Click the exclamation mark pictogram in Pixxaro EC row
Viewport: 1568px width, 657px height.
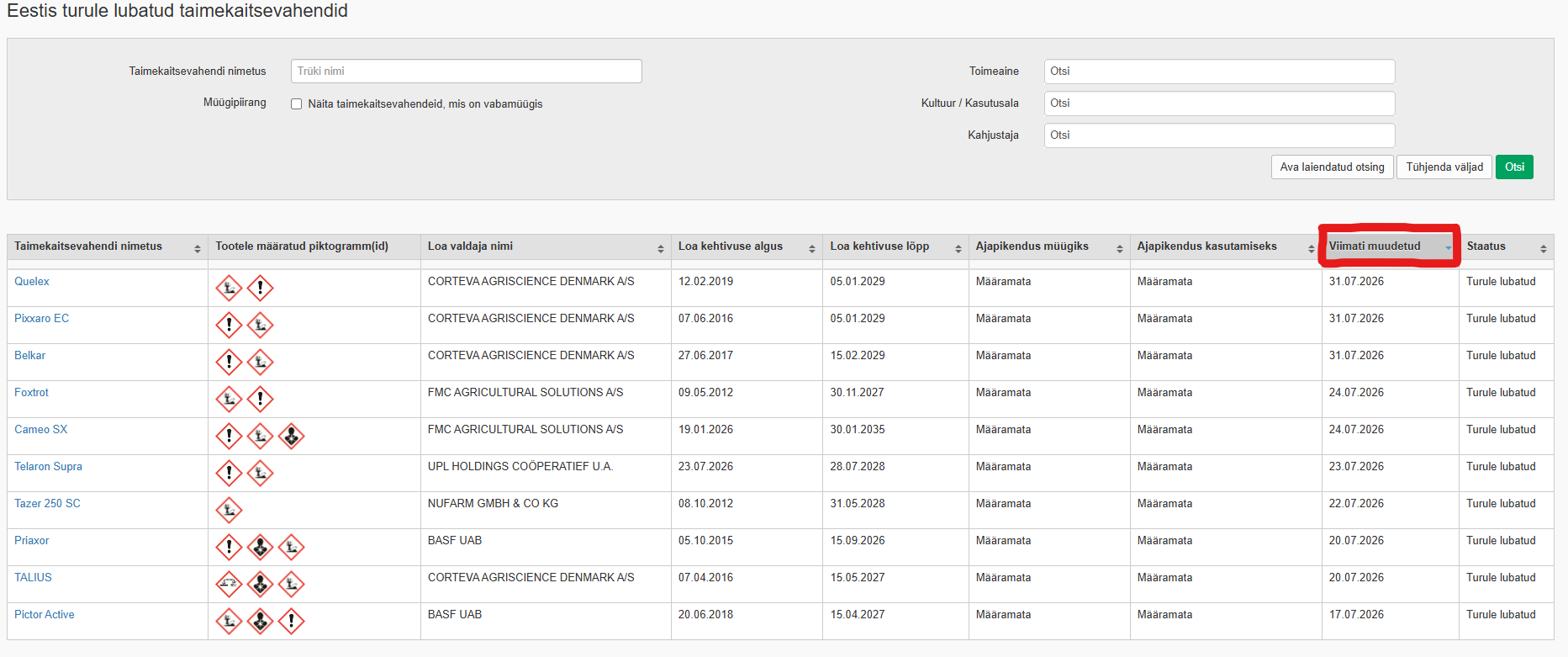229,325
